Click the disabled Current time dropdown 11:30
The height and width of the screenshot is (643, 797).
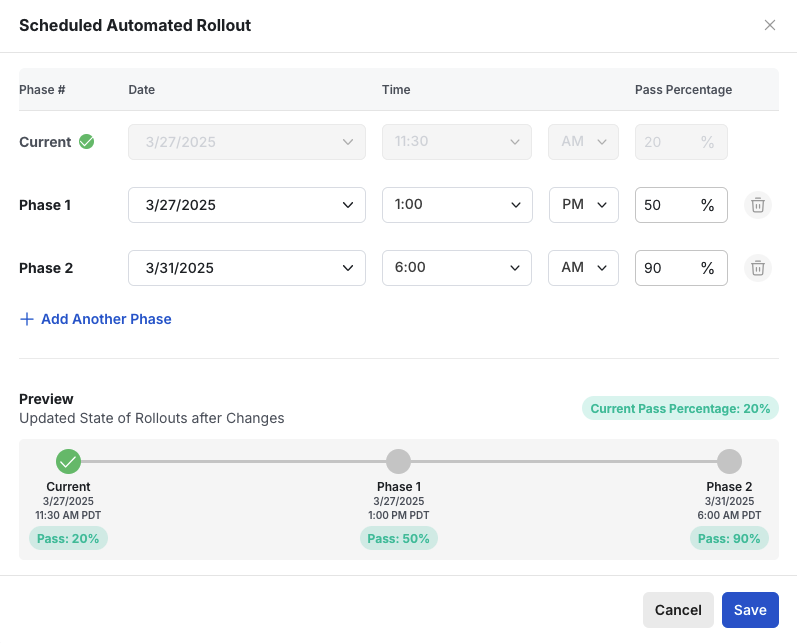point(457,142)
